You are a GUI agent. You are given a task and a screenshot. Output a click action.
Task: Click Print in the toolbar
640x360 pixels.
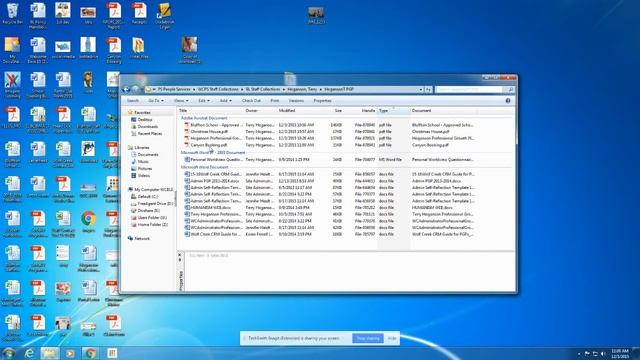tap(275, 100)
